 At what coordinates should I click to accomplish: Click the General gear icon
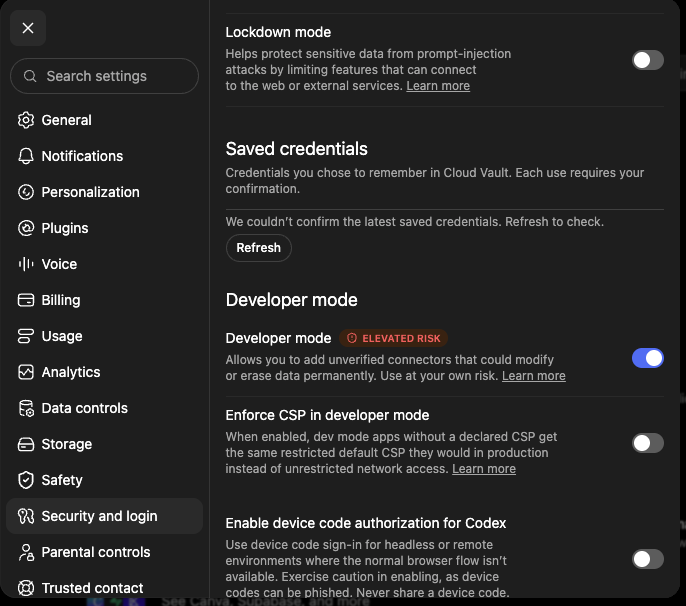coord(26,120)
